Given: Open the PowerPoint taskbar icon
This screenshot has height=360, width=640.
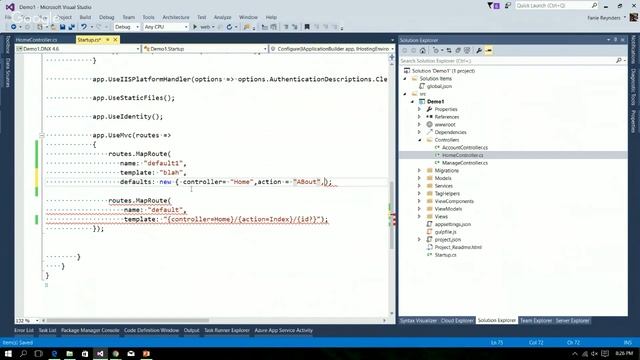Looking at the screenshot, I should click(147, 353).
